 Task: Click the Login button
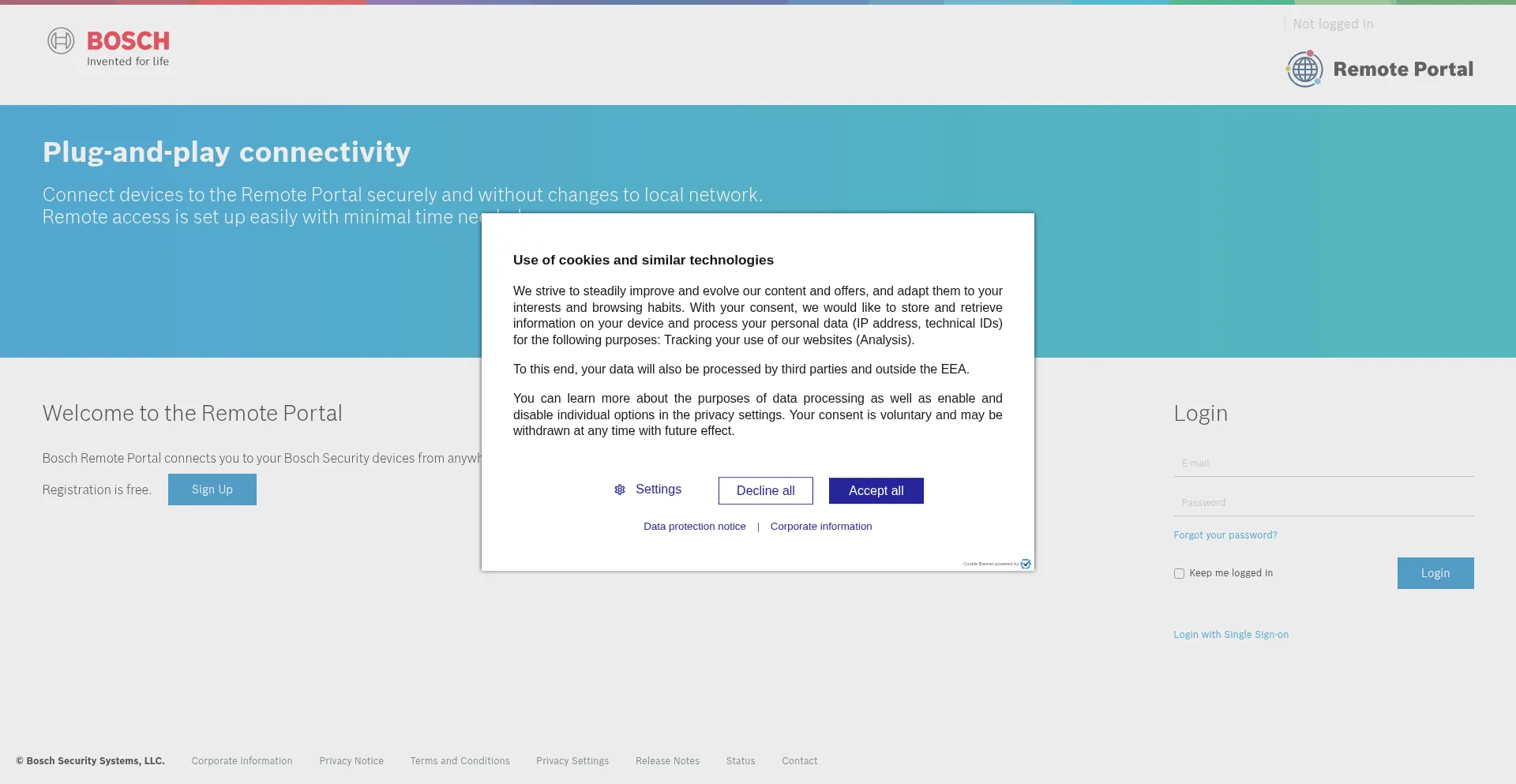click(x=1435, y=573)
